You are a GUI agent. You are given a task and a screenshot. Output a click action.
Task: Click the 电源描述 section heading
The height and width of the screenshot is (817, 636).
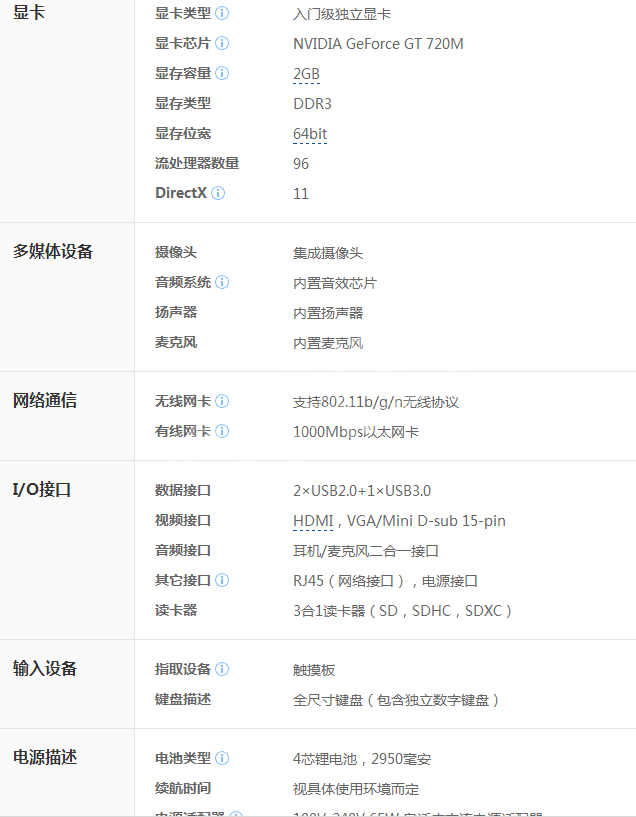pos(45,757)
